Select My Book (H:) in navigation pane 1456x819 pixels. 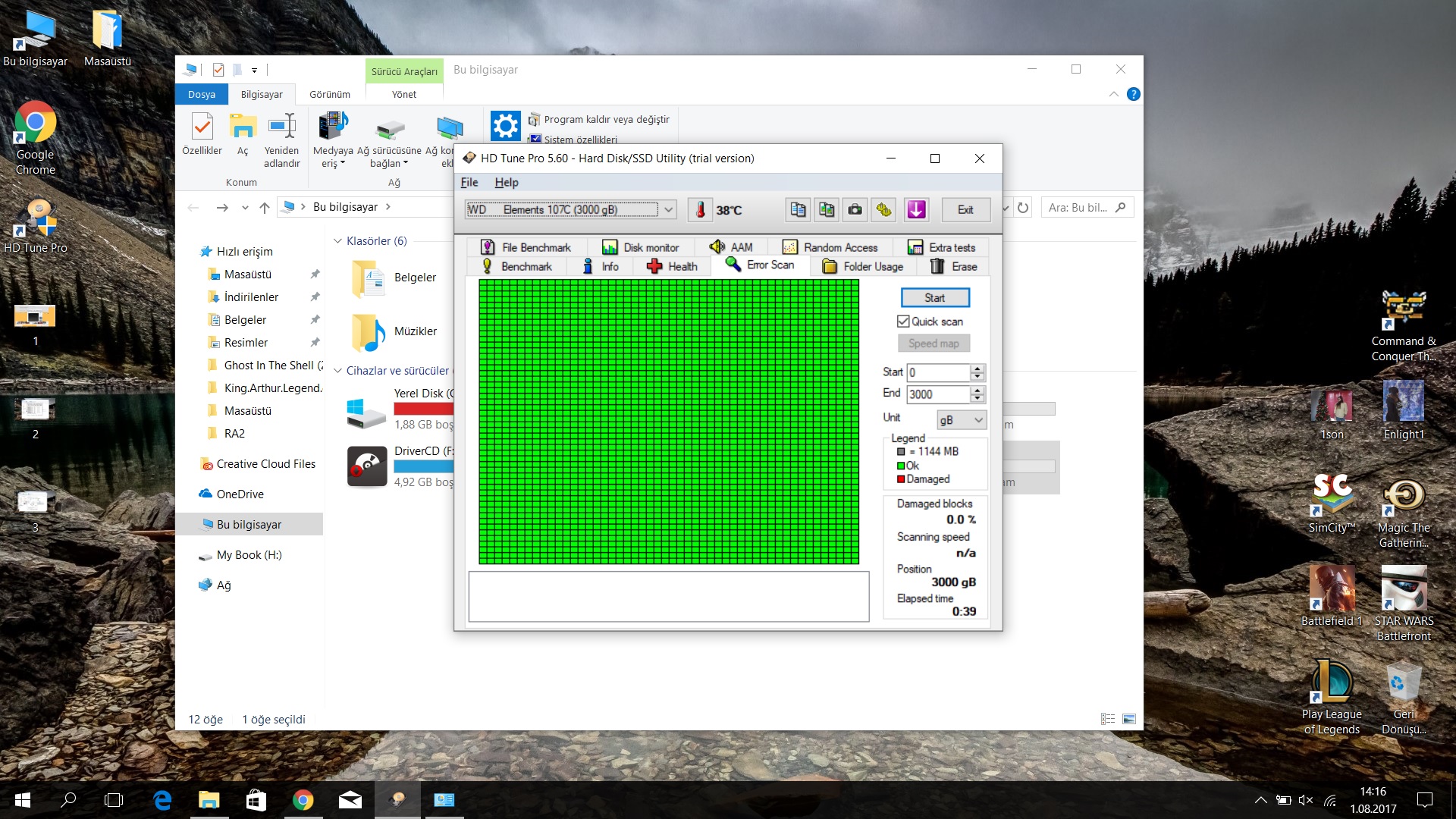point(249,555)
